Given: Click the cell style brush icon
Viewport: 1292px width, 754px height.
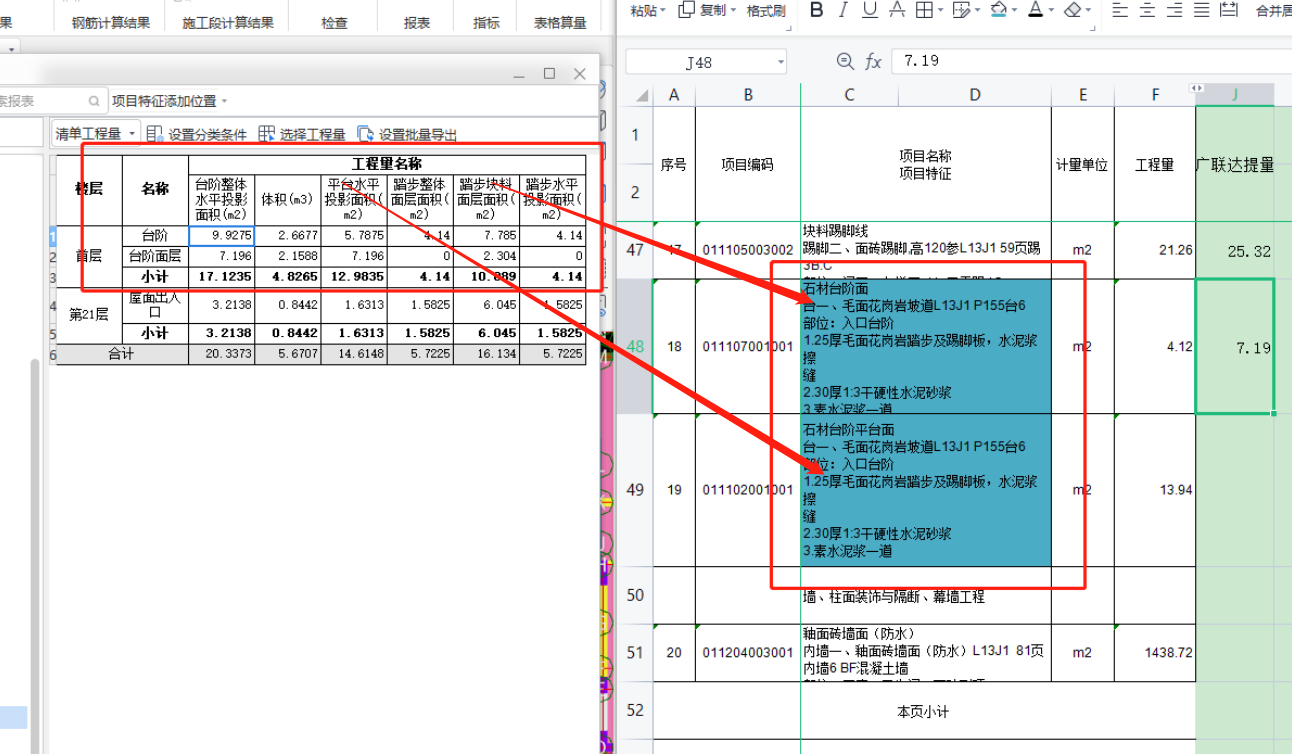Looking at the screenshot, I should click(960, 10).
